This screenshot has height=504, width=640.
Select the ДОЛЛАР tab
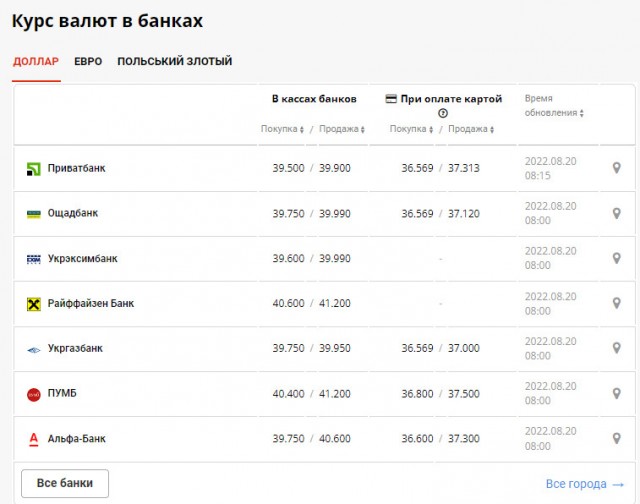point(36,62)
